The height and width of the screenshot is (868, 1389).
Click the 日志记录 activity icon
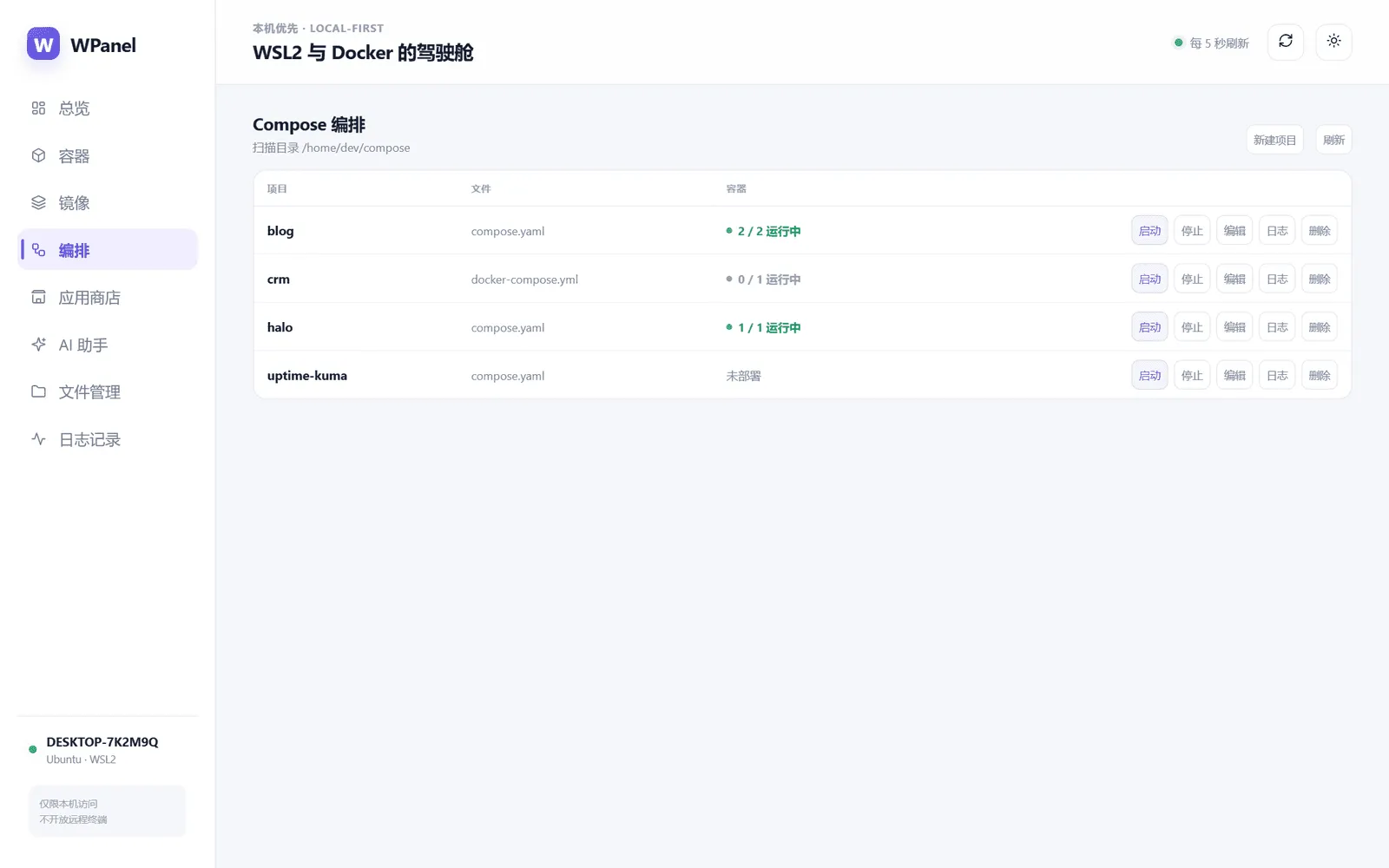pos(38,439)
